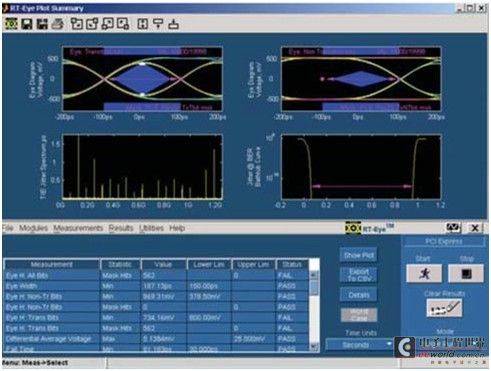Click the Clear Results eraser icon
The width and height of the screenshot is (491, 371).
click(445, 308)
